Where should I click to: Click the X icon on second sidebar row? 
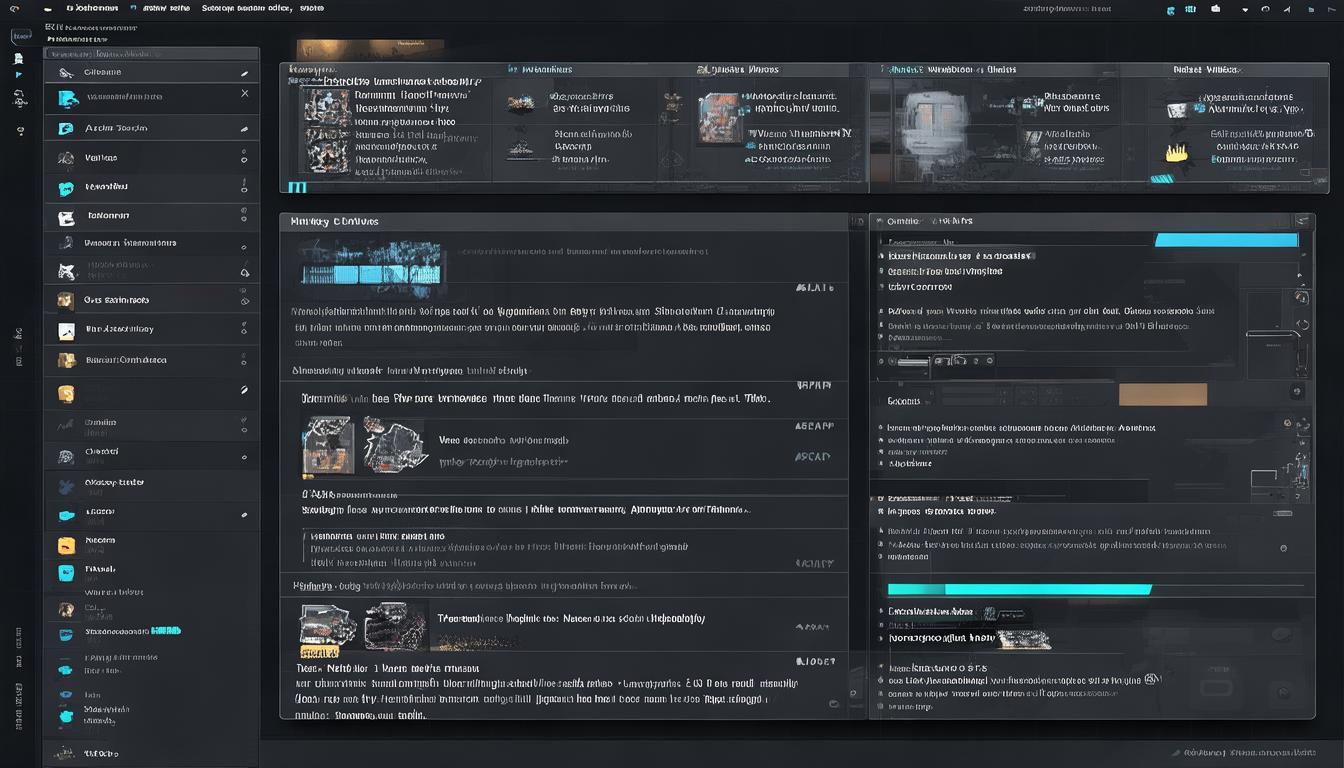coord(245,93)
